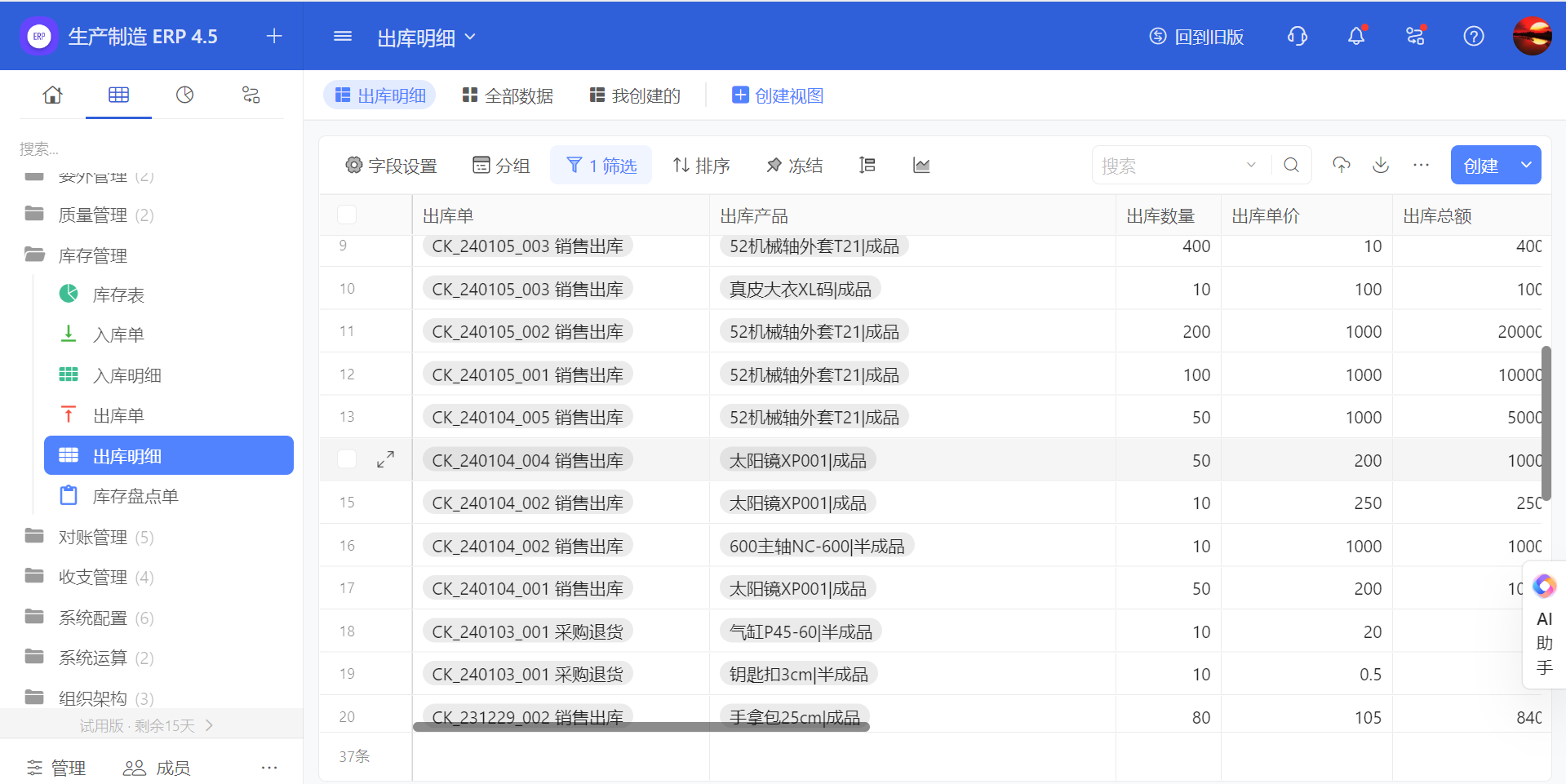Screen dimensions: 1566x784
Task: Click the help question mark icon
Action: coord(1473,37)
